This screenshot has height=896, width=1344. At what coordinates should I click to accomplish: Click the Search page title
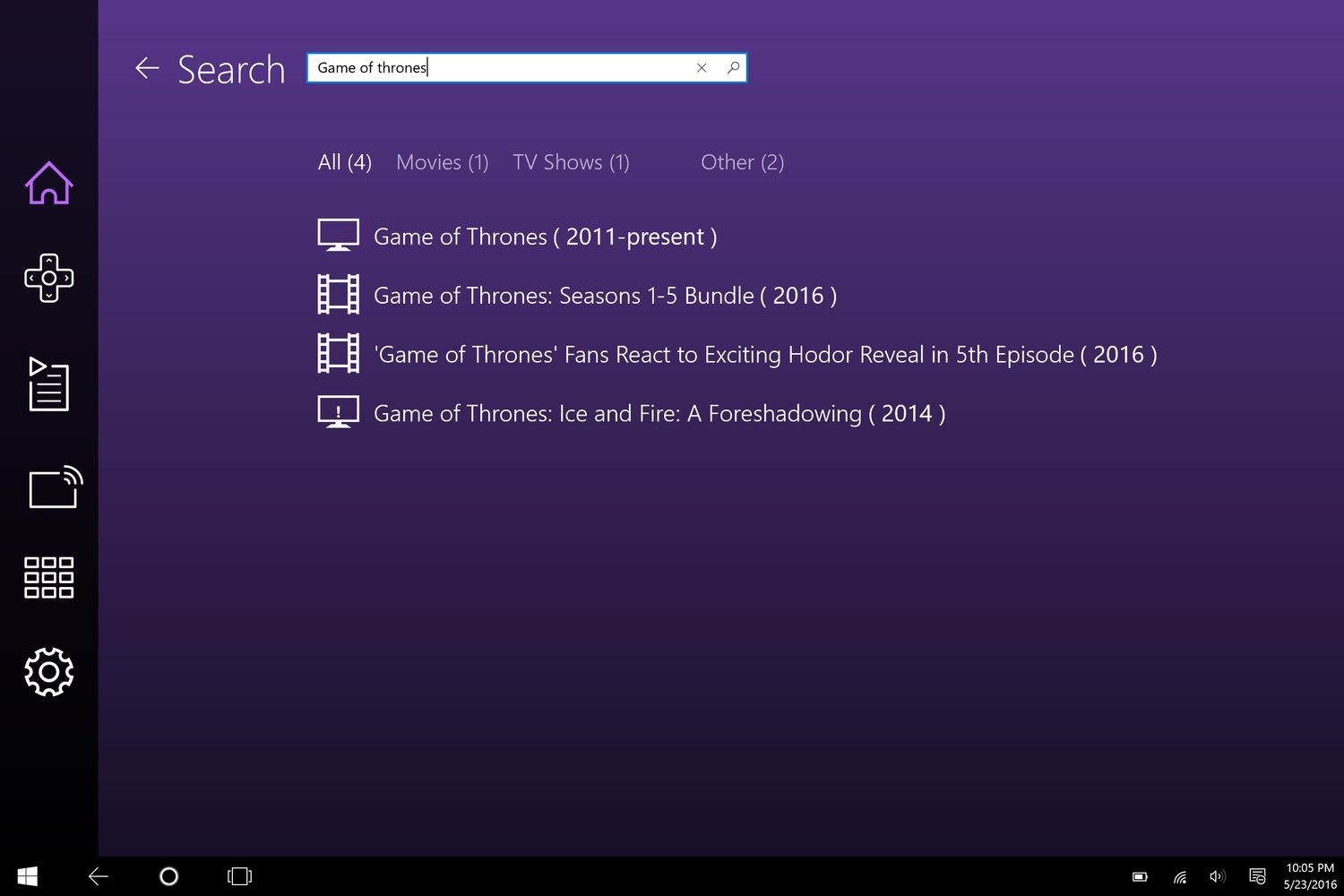(x=231, y=70)
